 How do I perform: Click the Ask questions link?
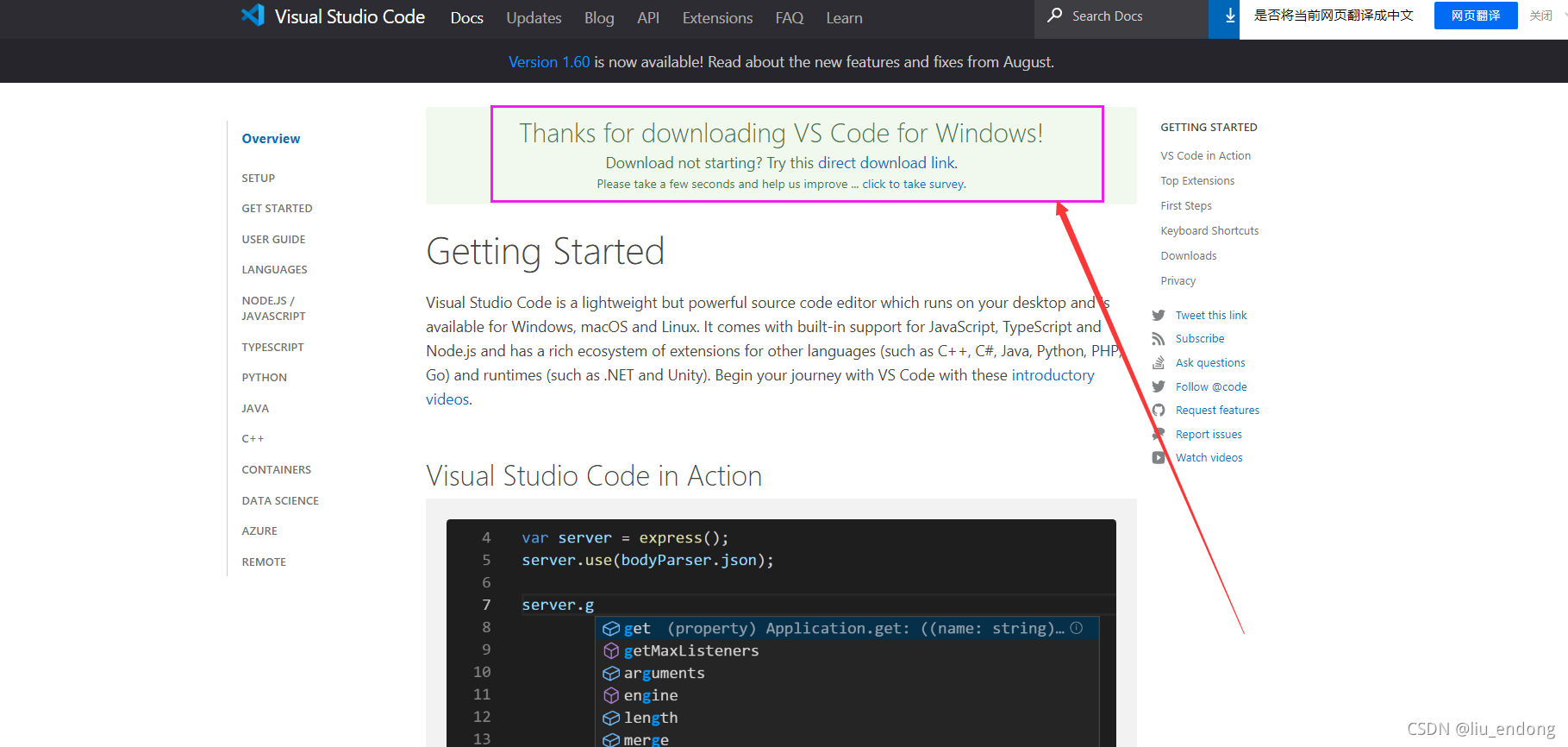[1210, 363]
